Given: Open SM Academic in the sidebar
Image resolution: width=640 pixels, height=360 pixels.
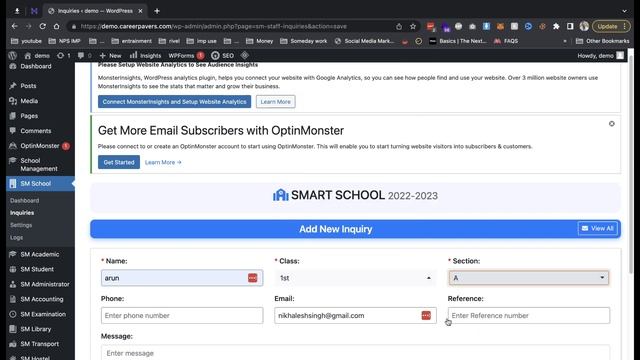Looking at the screenshot, I should [40, 254].
